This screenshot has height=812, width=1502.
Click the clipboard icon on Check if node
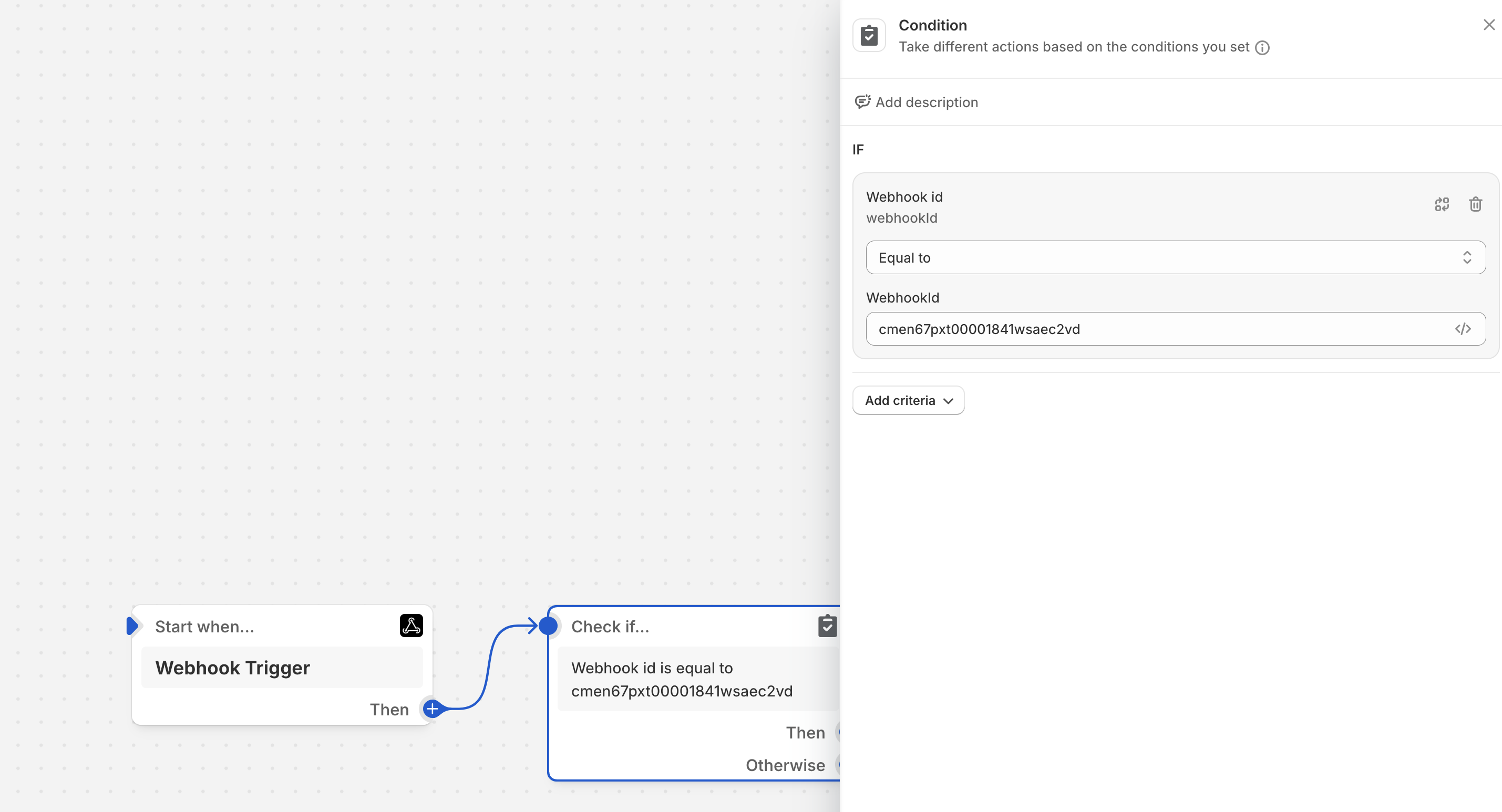point(827,626)
